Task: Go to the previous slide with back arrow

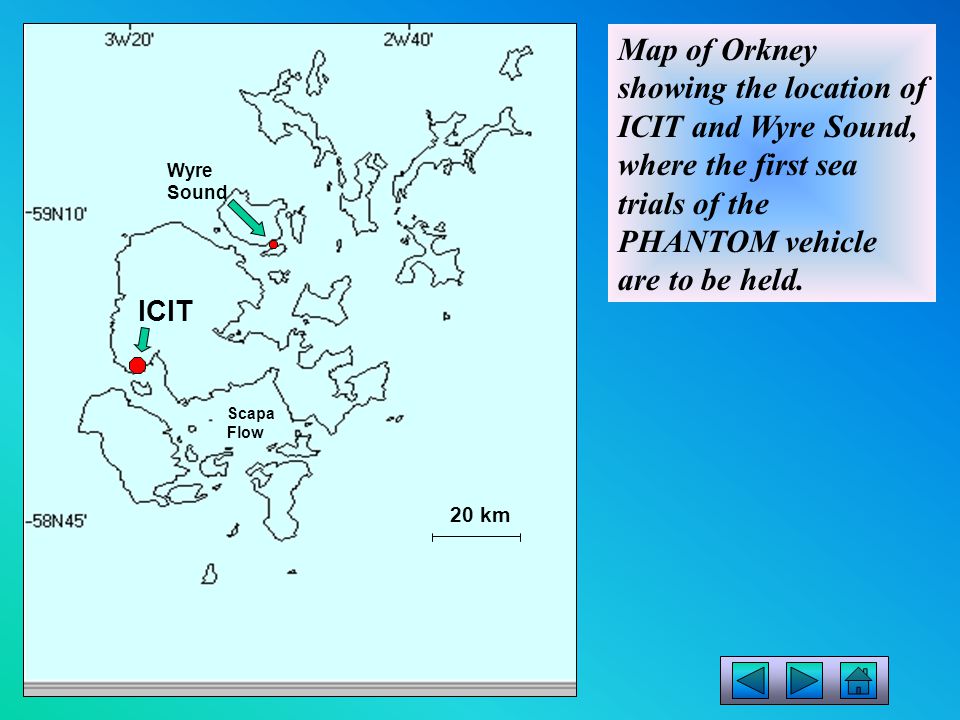Action: tap(750, 680)
